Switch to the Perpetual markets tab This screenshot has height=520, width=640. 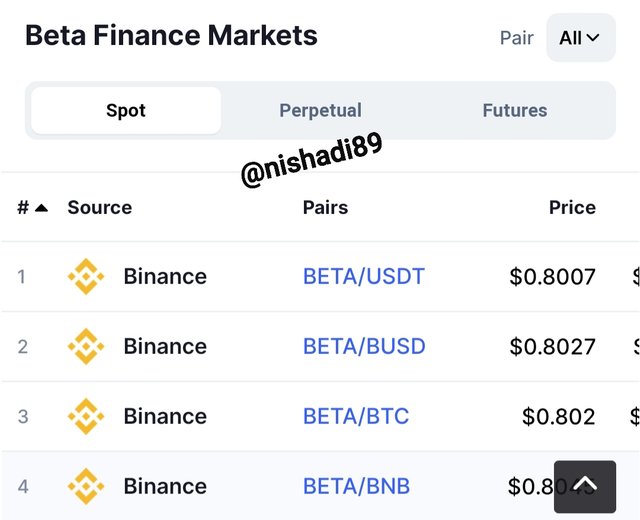(x=320, y=110)
